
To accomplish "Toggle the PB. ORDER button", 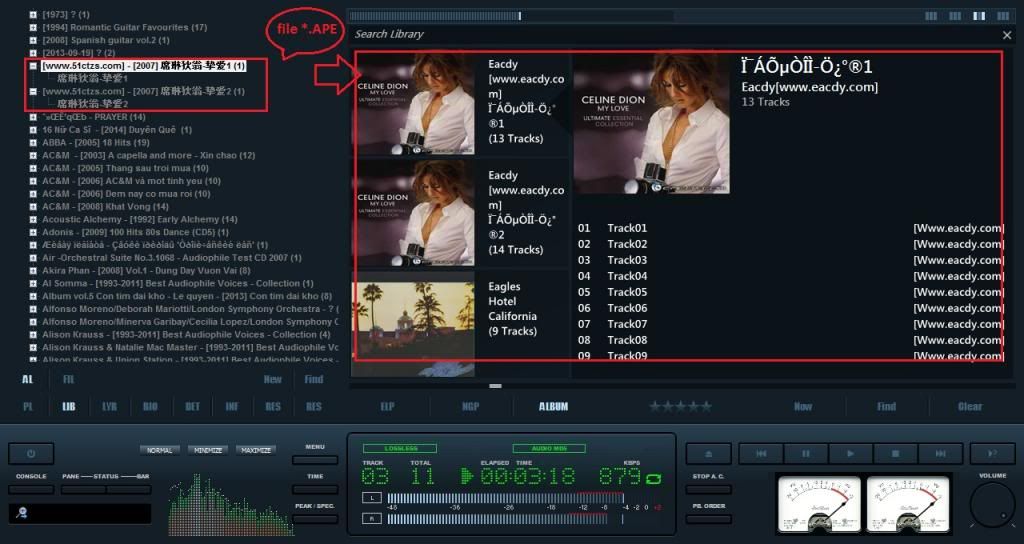I will click(x=708, y=519).
